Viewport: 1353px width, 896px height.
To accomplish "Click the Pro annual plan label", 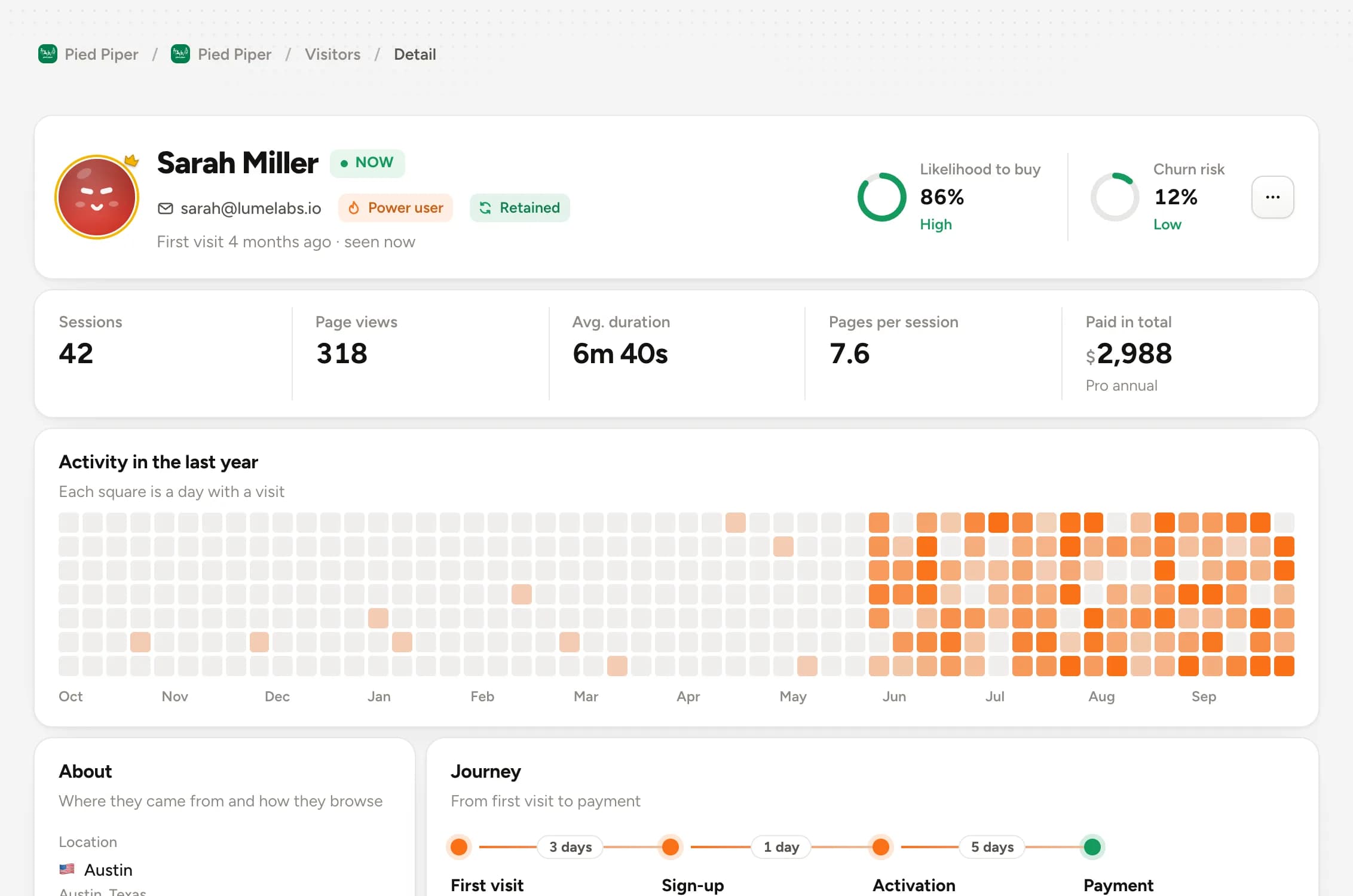I will 1122,386.
